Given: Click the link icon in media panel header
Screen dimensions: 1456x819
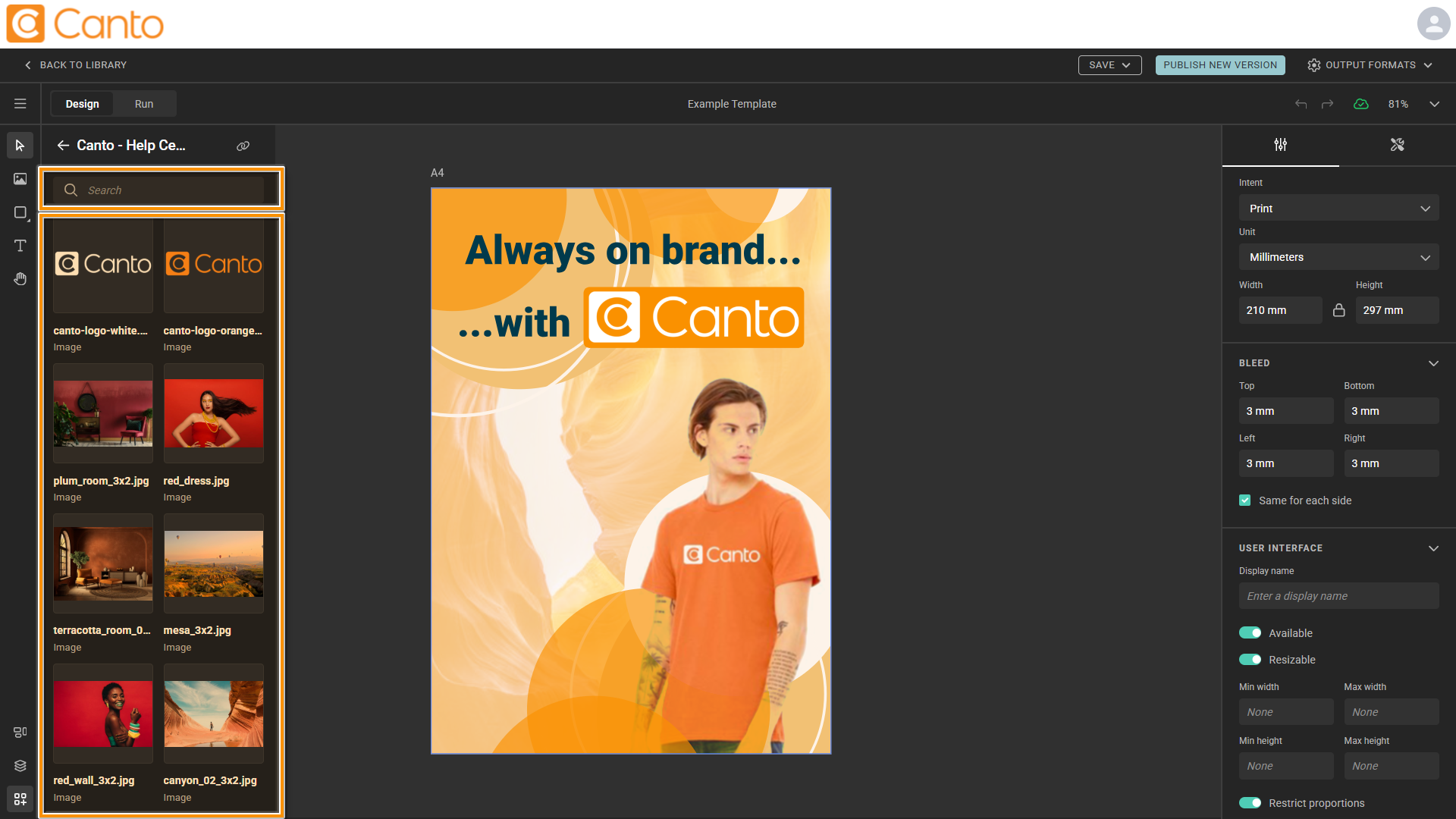Looking at the screenshot, I should tap(243, 146).
